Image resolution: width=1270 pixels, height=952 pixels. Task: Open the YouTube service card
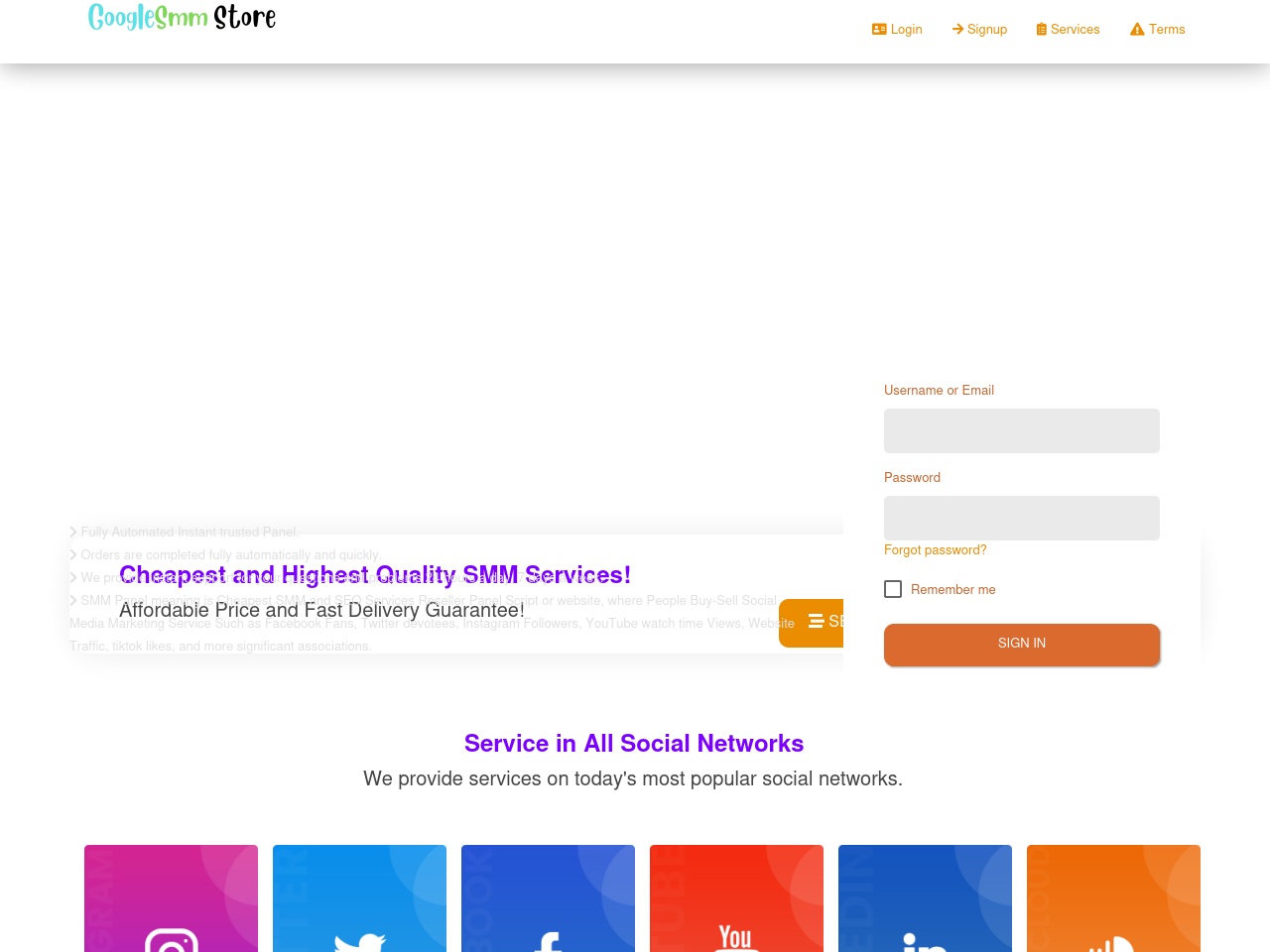[x=736, y=898]
